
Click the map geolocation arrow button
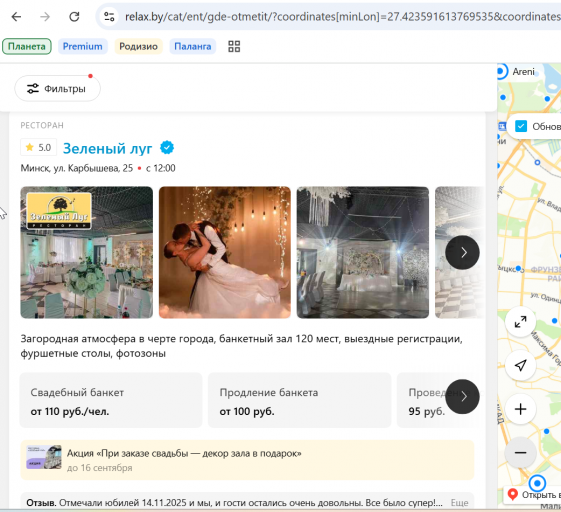521,365
